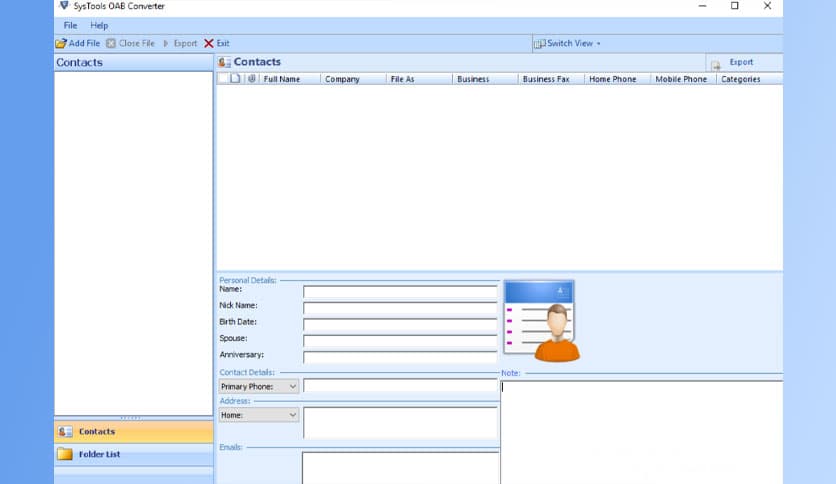This screenshot has width=836, height=484.
Task: Click the contact avatar picture
Action: 542,321
